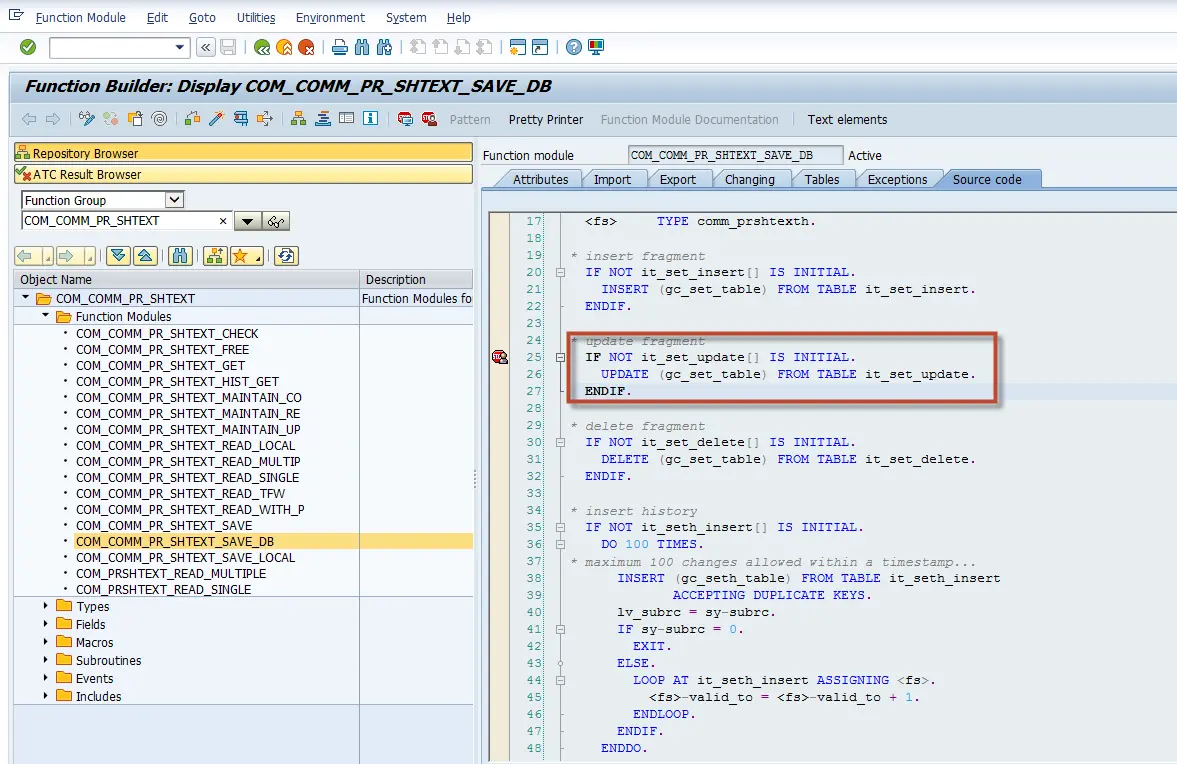Collapse the IF block at line 20
The image size is (1177, 764).
click(x=561, y=272)
